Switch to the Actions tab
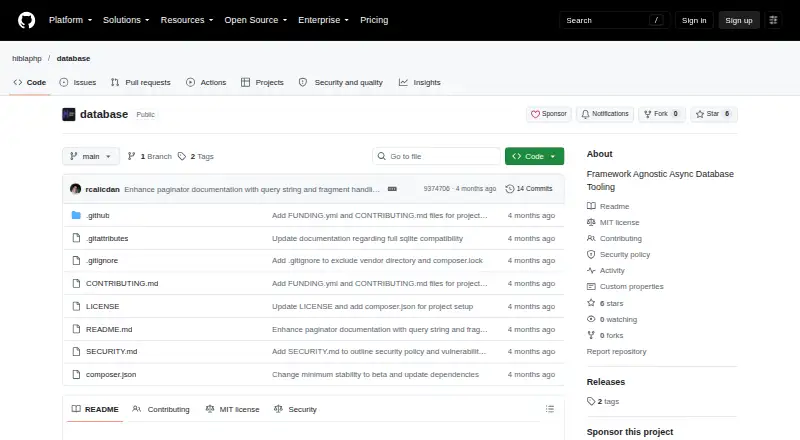The width and height of the screenshot is (800, 440). [206, 82]
